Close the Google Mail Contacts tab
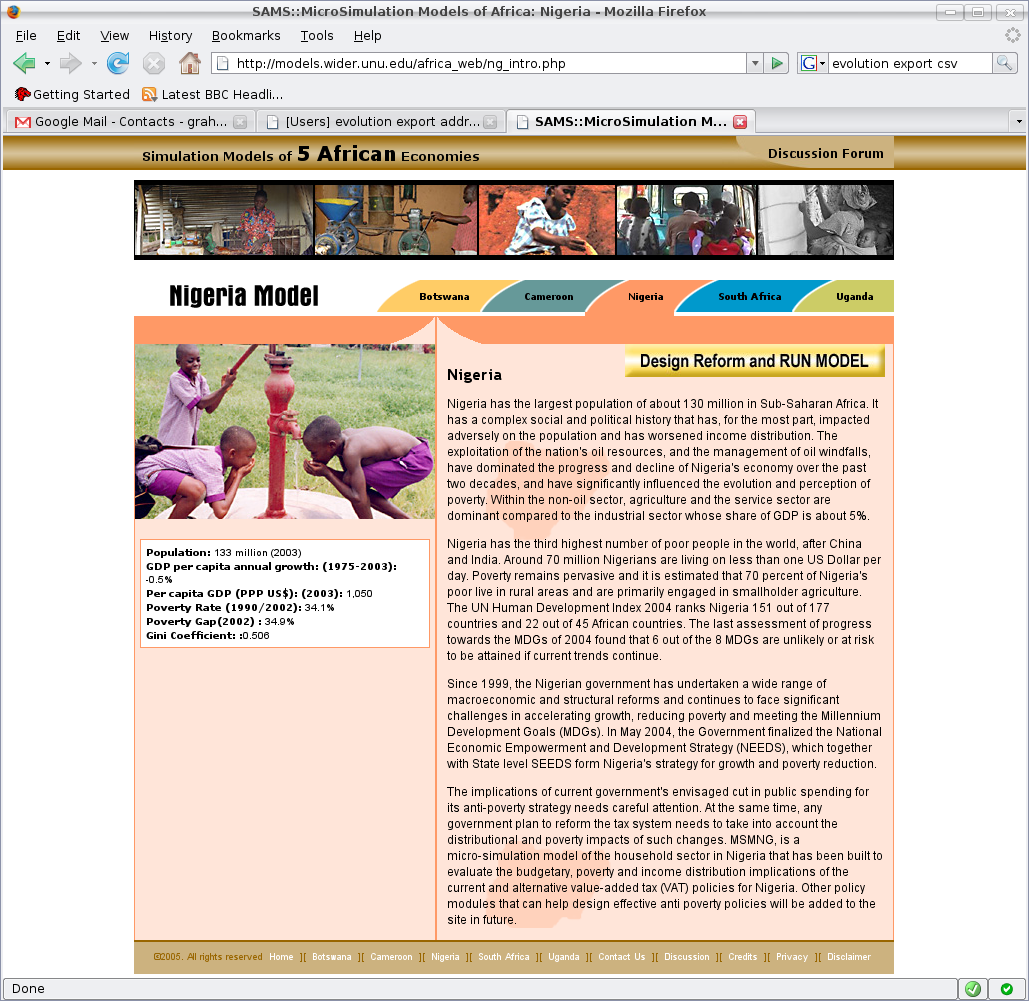The width and height of the screenshot is (1029, 1001). (x=240, y=122)
